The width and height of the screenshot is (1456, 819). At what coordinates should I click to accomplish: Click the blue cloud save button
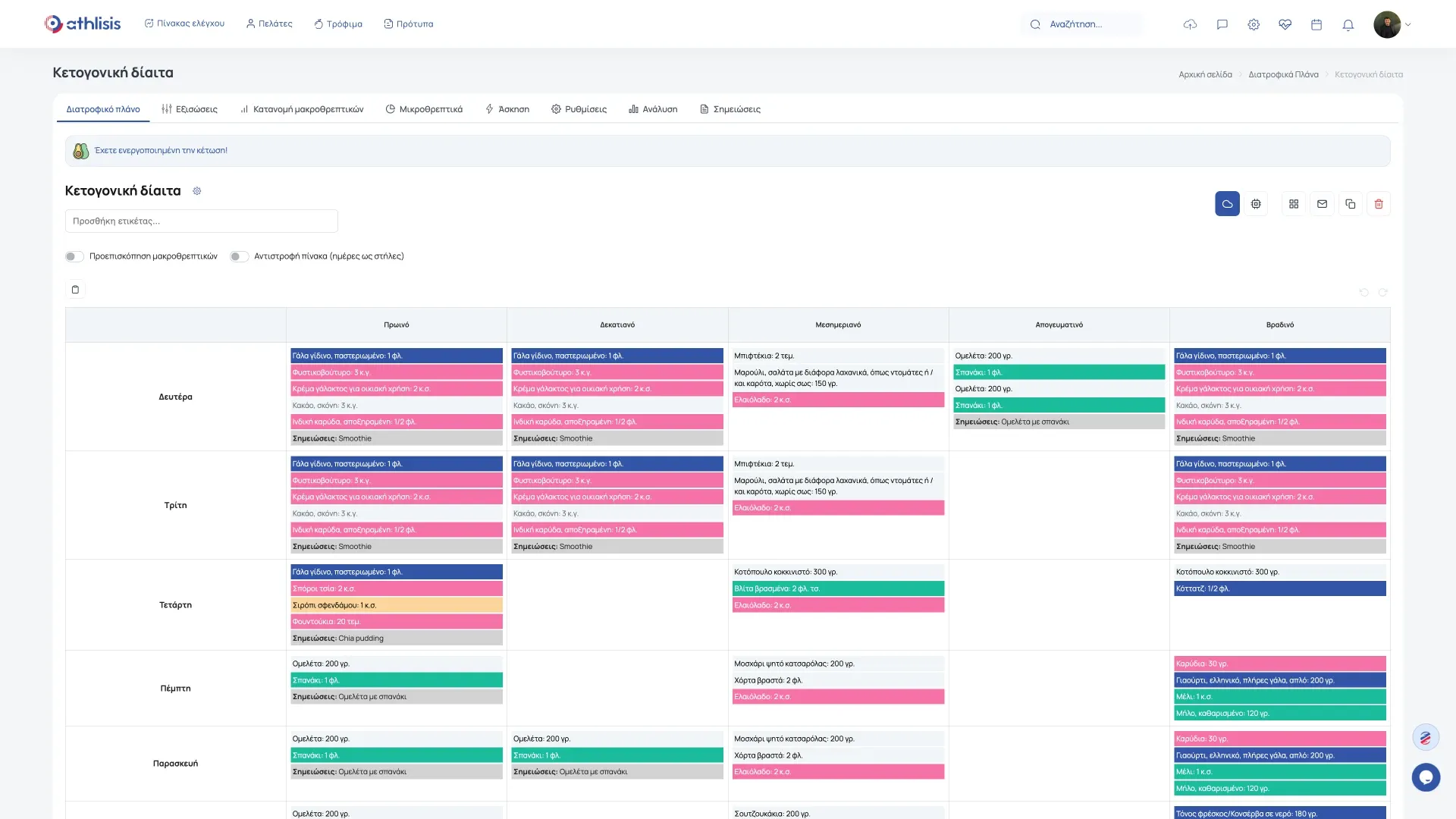(1227, 204)
